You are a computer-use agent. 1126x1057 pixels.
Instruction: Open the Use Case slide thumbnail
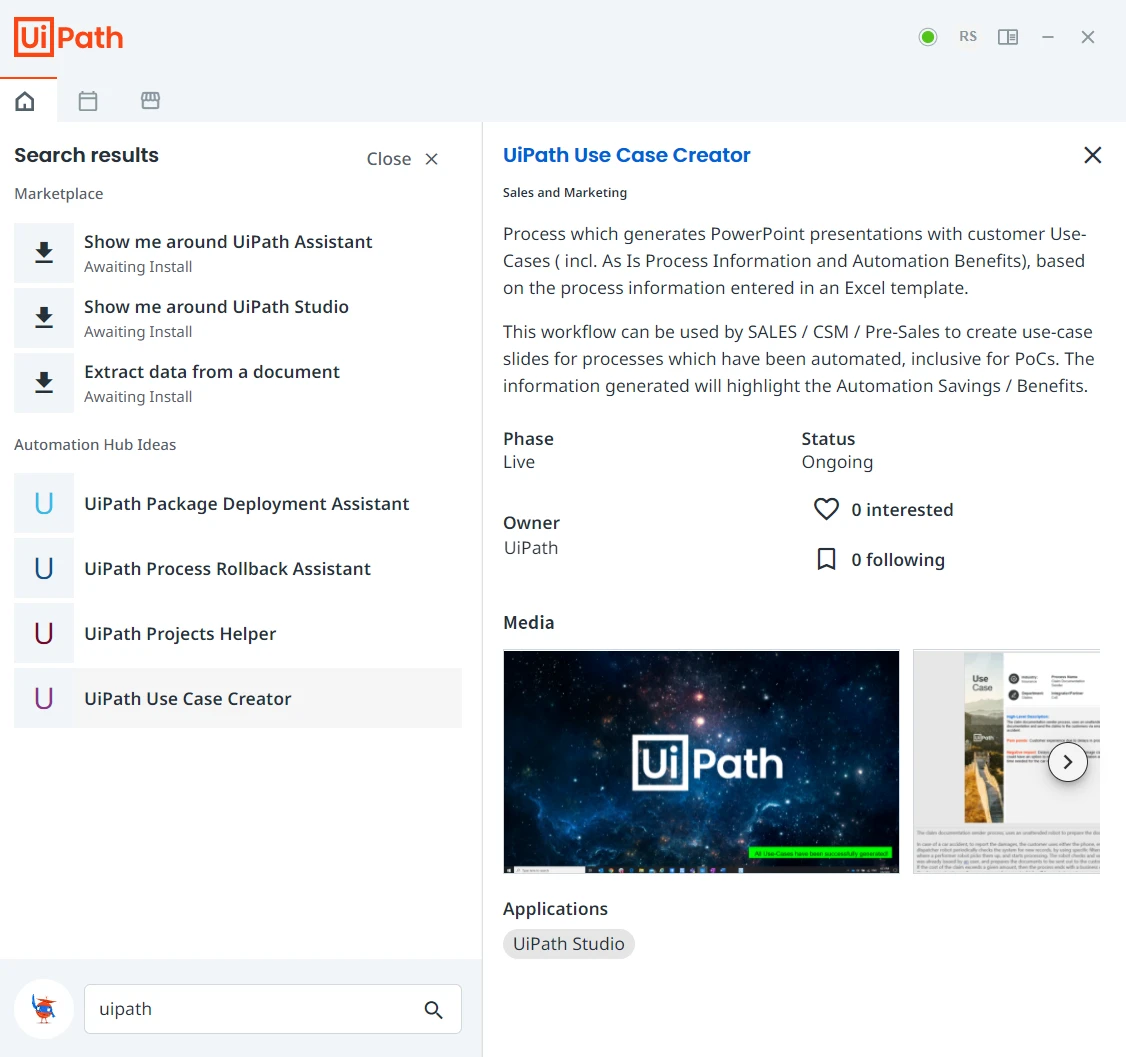click(x=1006, y=762)
